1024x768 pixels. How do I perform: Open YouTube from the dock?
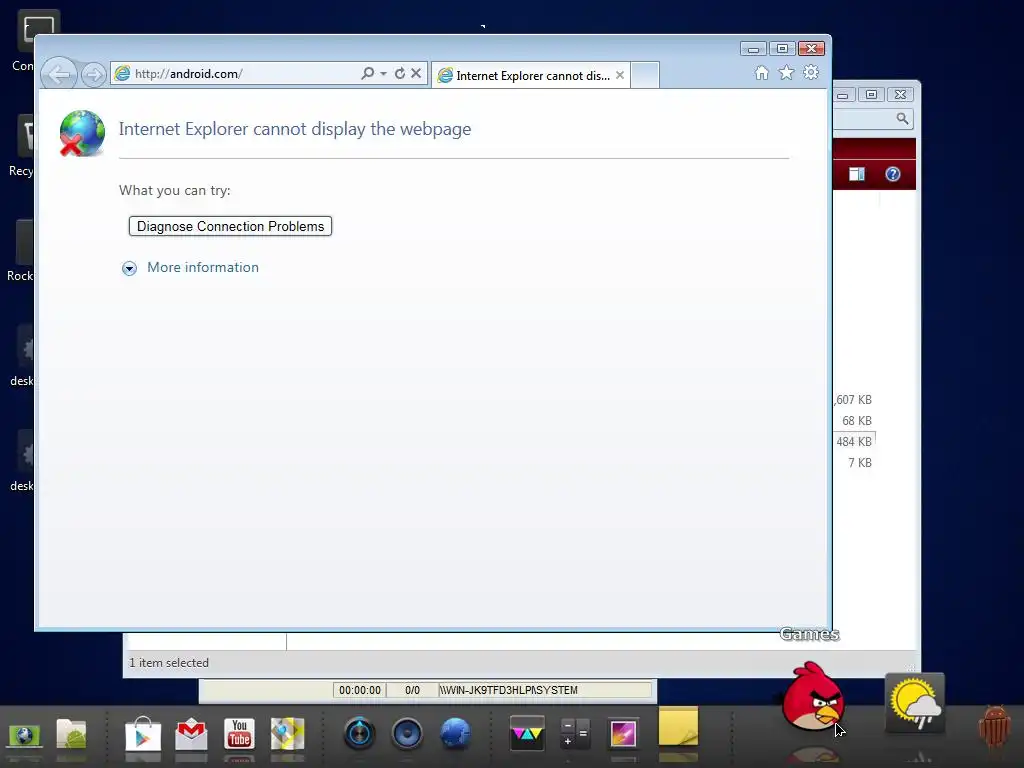click(x=239, y=733)
